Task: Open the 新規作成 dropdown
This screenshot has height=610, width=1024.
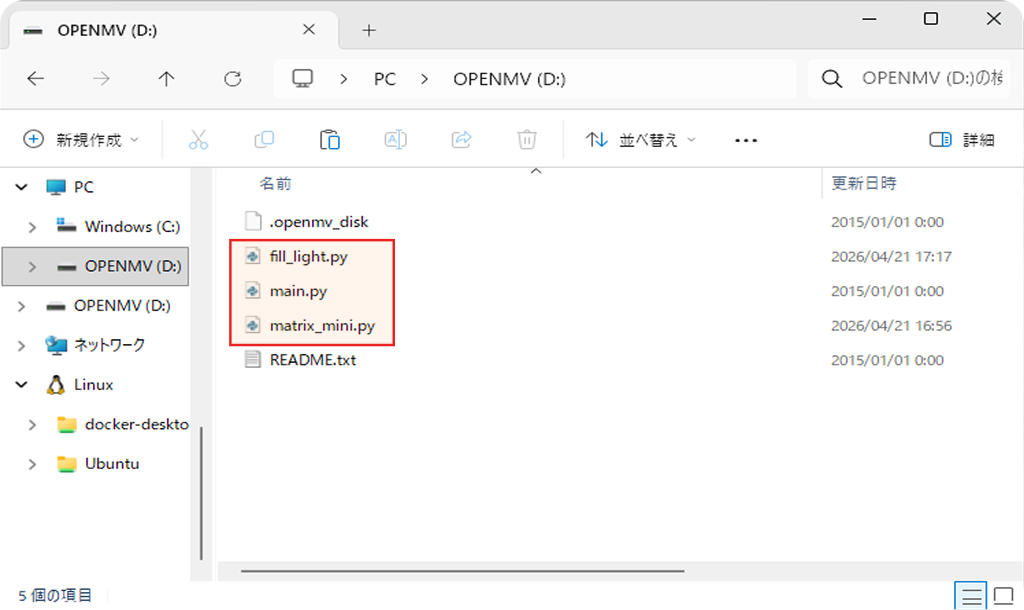Action: coord(82,140)
